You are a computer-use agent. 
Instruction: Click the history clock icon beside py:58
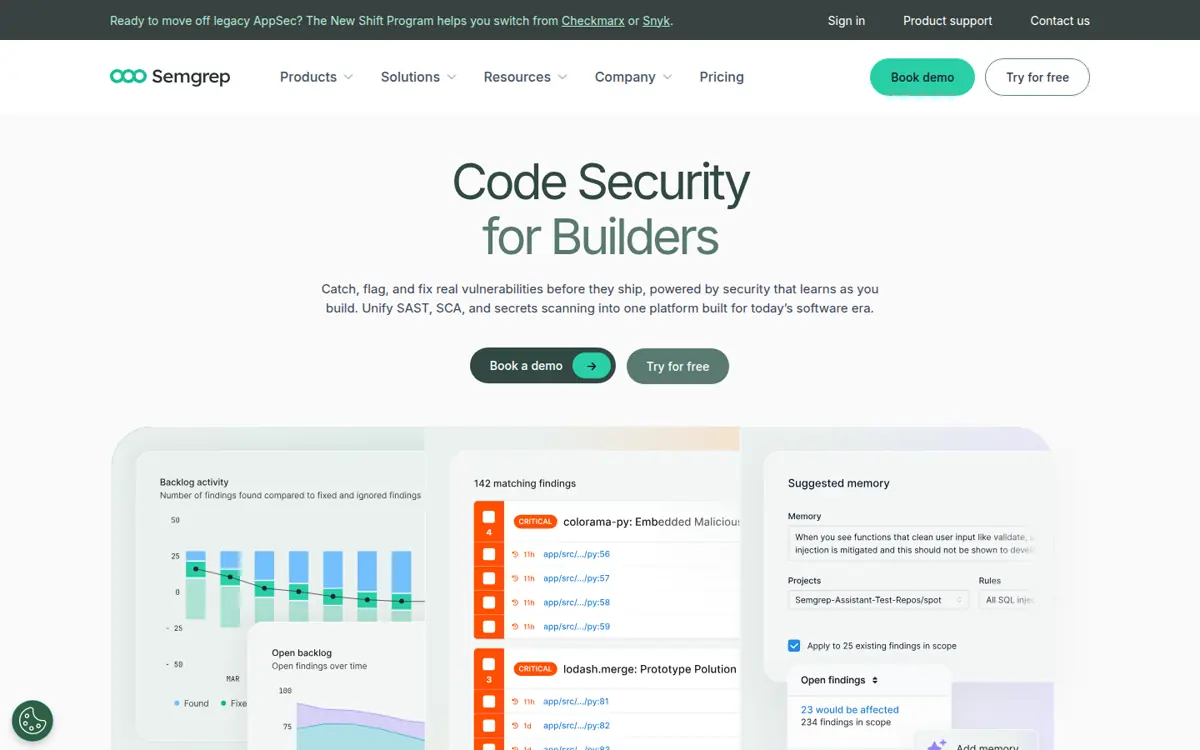point(516,603)
